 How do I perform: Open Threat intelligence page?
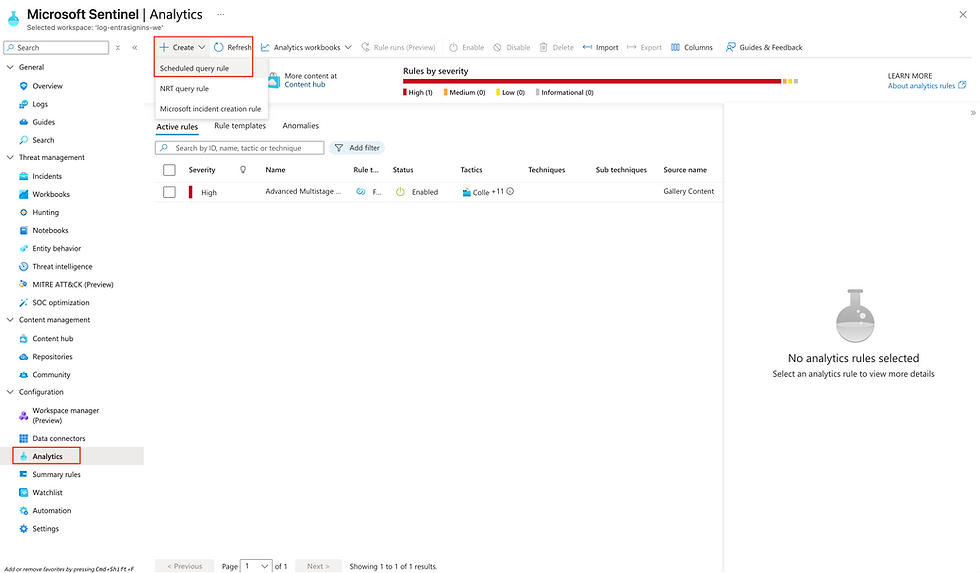click(x=62, y=267)
